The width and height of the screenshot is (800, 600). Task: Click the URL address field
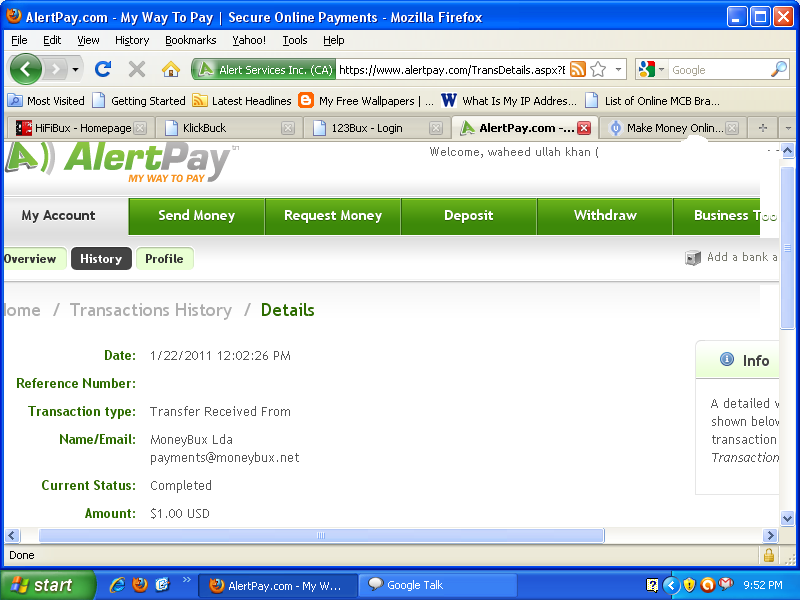pyautogui.click(x=452, y=69)
